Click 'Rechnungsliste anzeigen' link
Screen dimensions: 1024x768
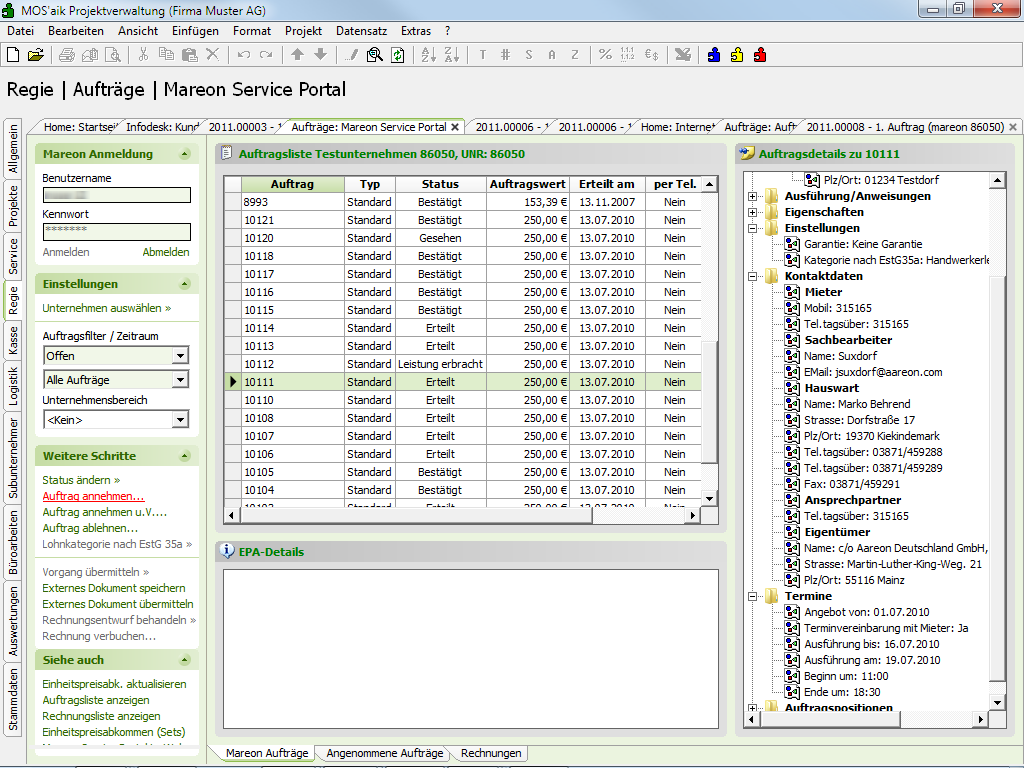(x=101, y=716)
